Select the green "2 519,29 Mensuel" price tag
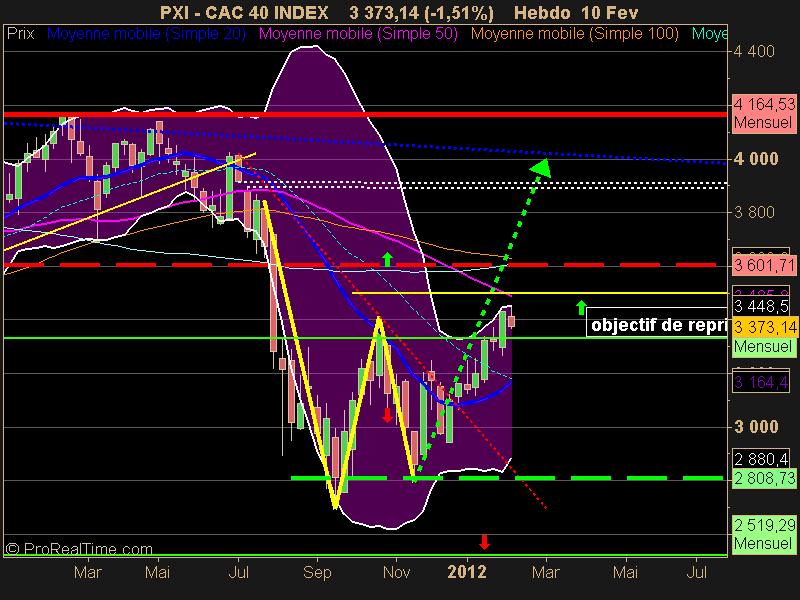 click(764, 534)
